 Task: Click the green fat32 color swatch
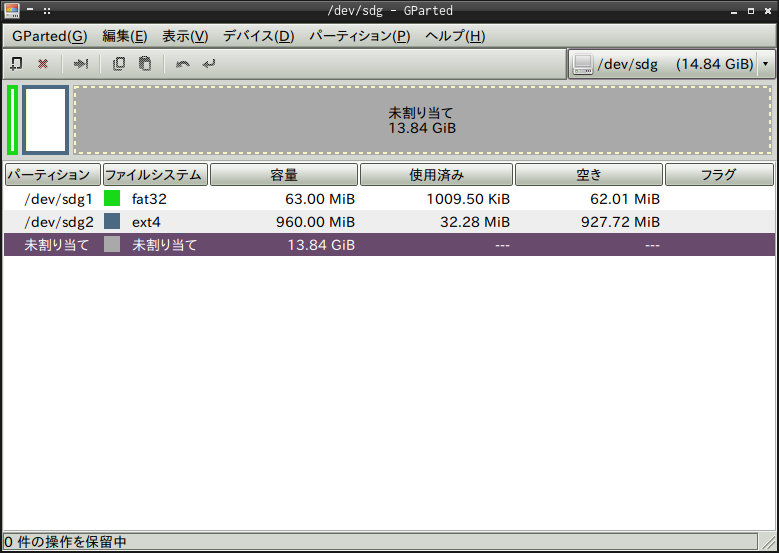point(112,198)
